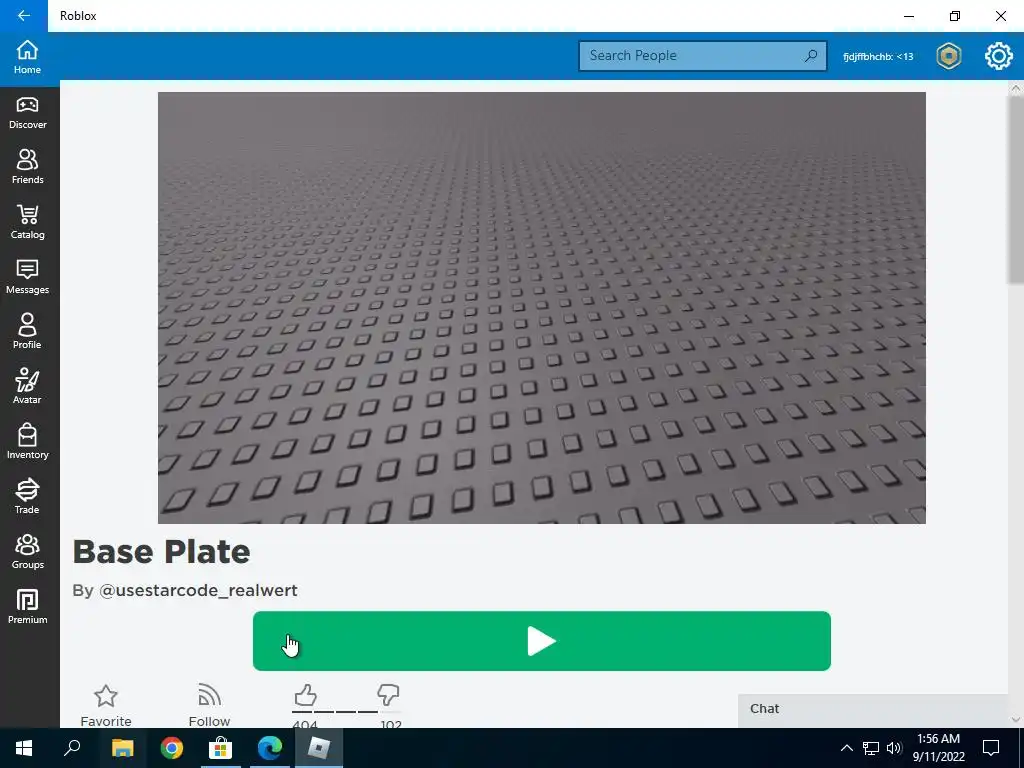Expand the Chat panel
The image size is (1024, 768).
872,709
